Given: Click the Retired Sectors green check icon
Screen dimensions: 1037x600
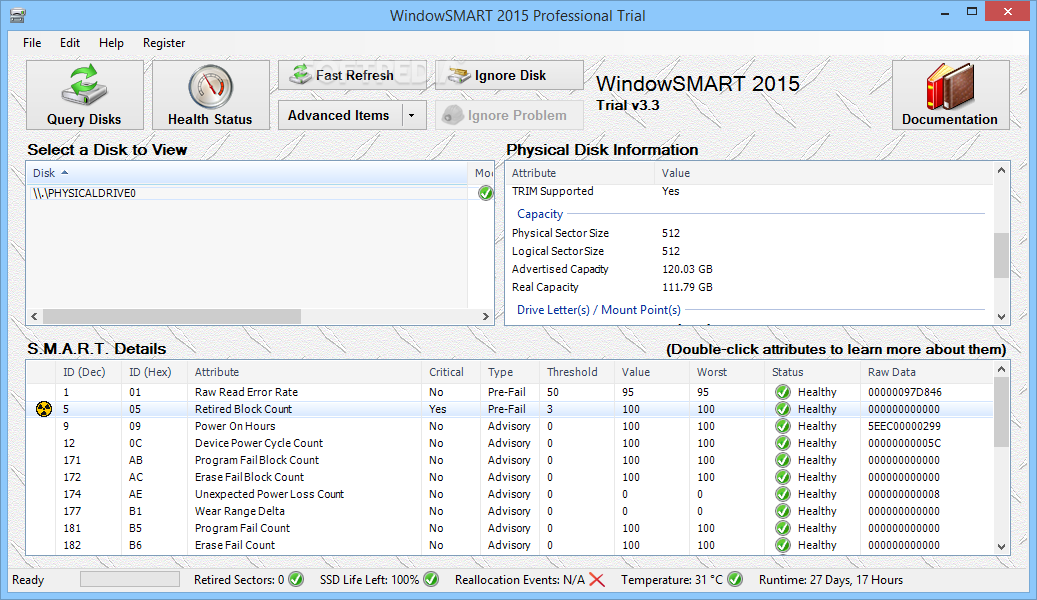Looking at the screenshot, I should 296,579.
